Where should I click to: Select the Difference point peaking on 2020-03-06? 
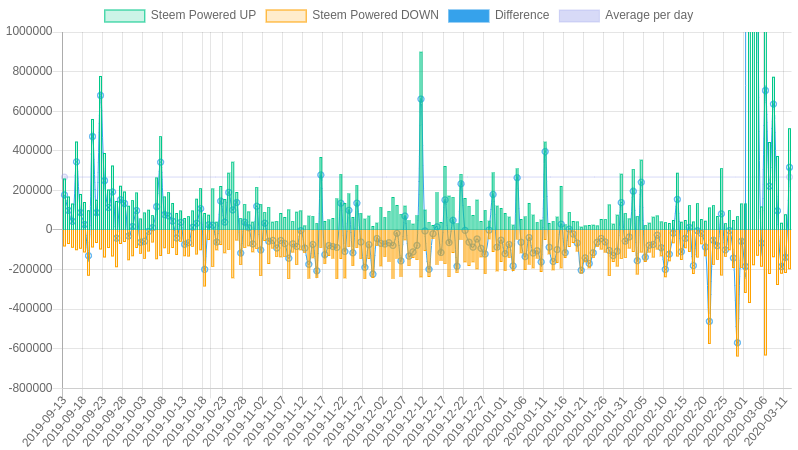click(765, 90)
